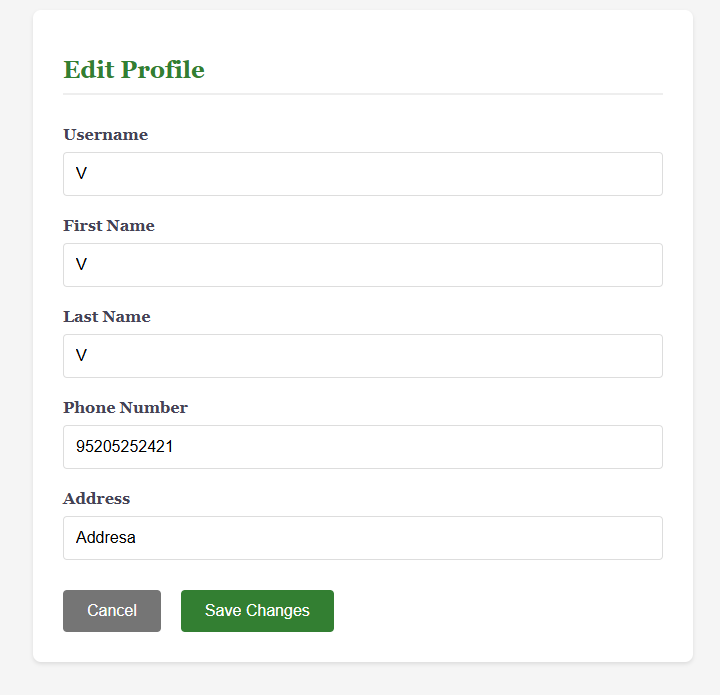
Task: Click the V value in Username
Action: pyautogui.click(x=82, y=174)
